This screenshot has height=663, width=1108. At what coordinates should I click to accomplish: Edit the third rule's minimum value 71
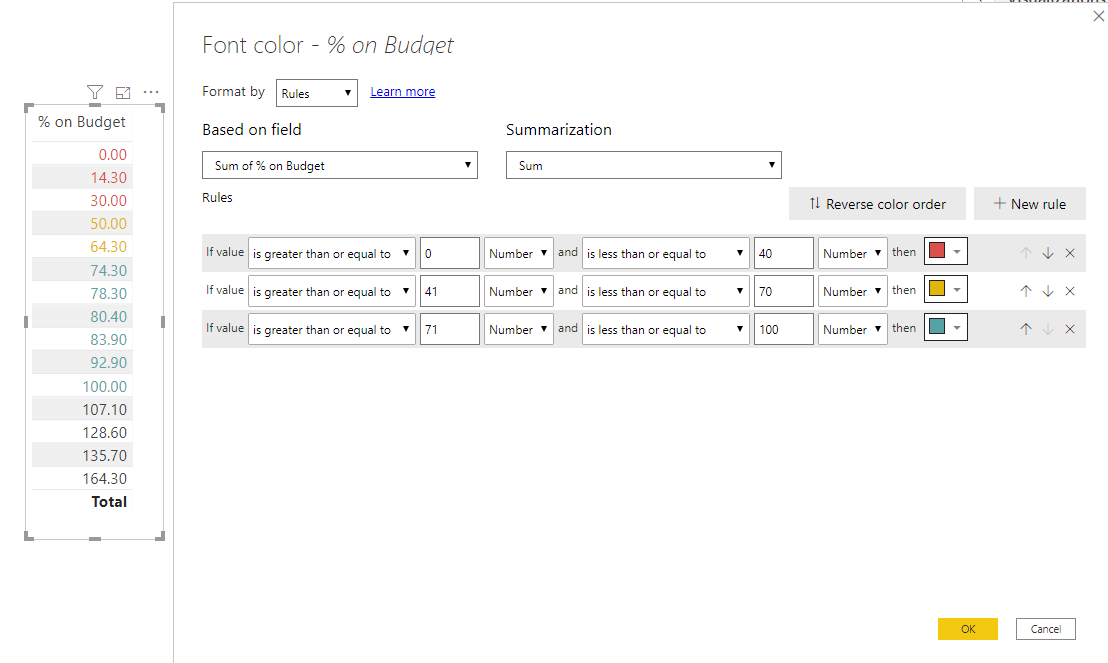(450, 329)
